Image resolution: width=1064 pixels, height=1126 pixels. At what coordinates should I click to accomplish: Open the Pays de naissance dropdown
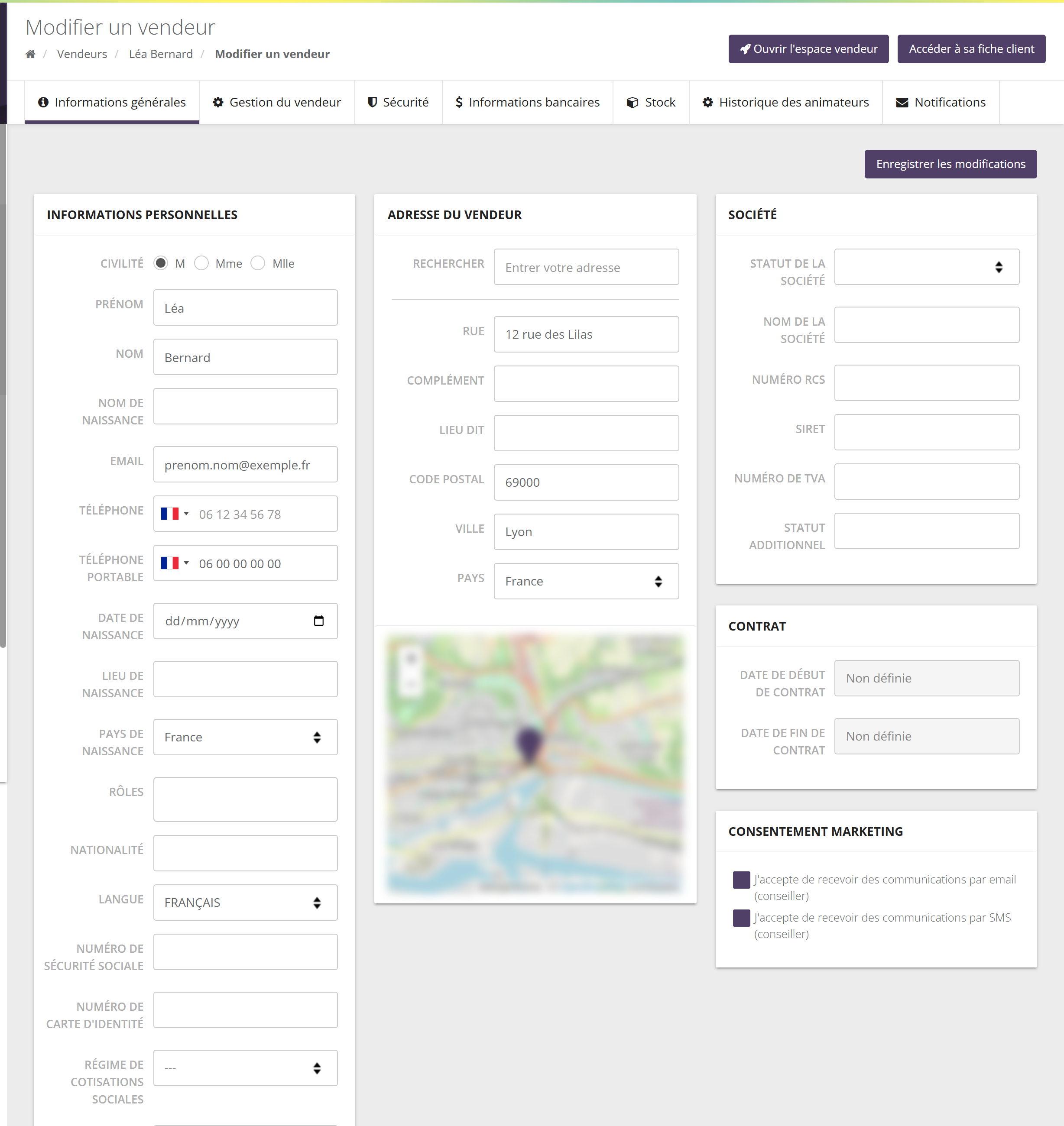245,737
